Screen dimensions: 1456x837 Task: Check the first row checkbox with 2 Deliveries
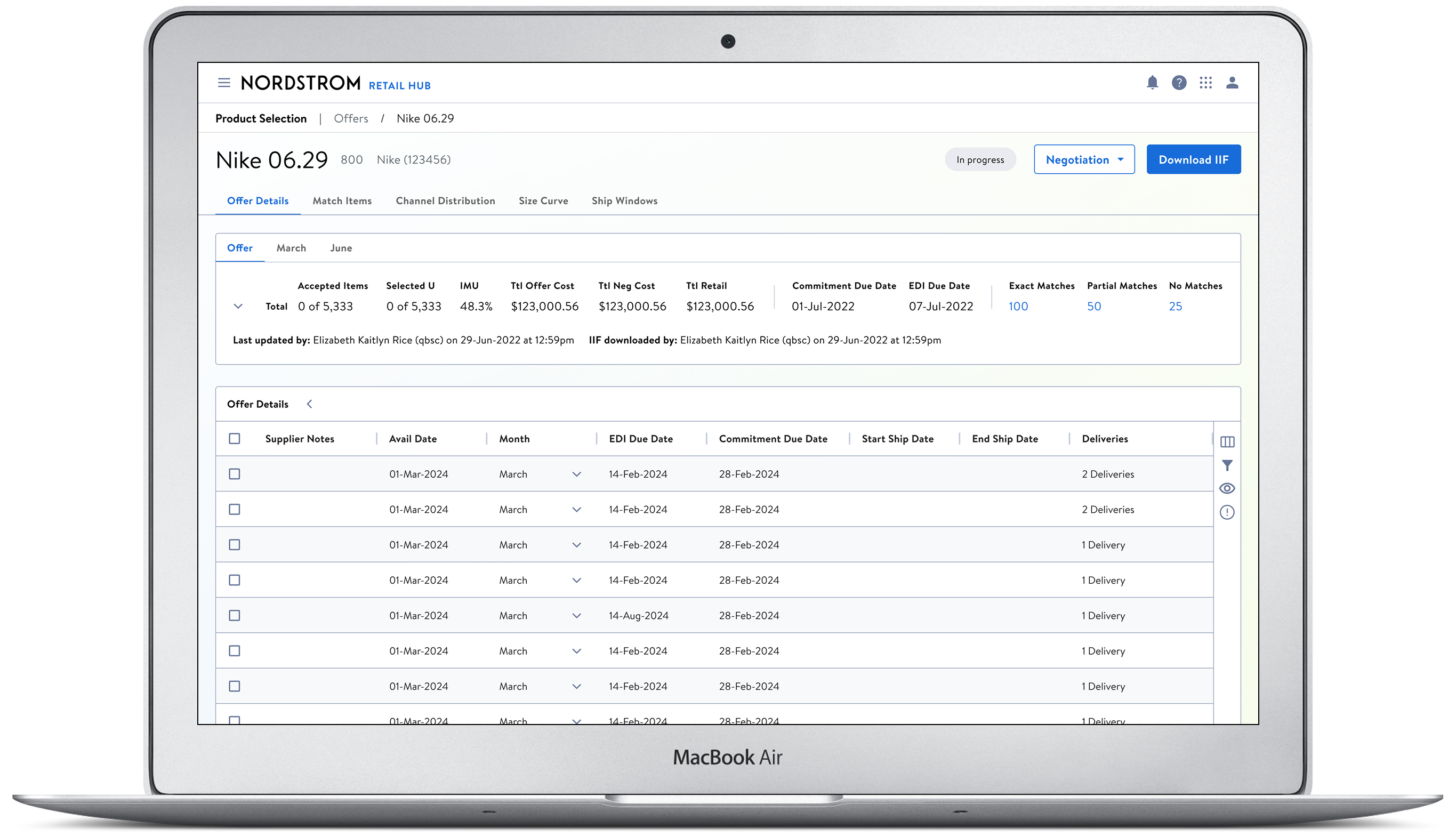click(x=235, y=474)
